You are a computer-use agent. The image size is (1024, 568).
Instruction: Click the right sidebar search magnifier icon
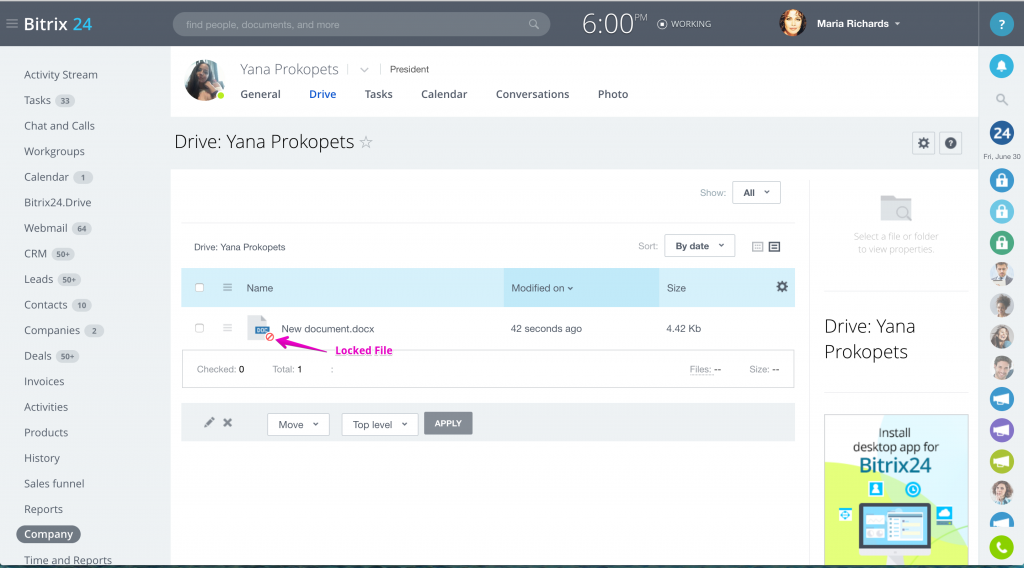[1001, 100]
